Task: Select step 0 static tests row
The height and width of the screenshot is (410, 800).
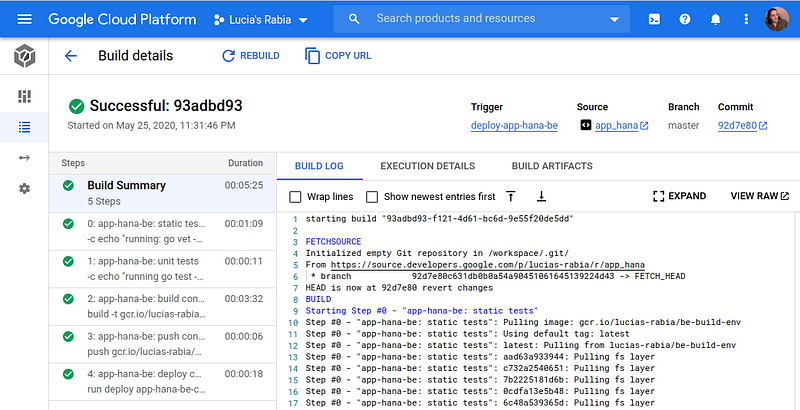Action: 162,232
